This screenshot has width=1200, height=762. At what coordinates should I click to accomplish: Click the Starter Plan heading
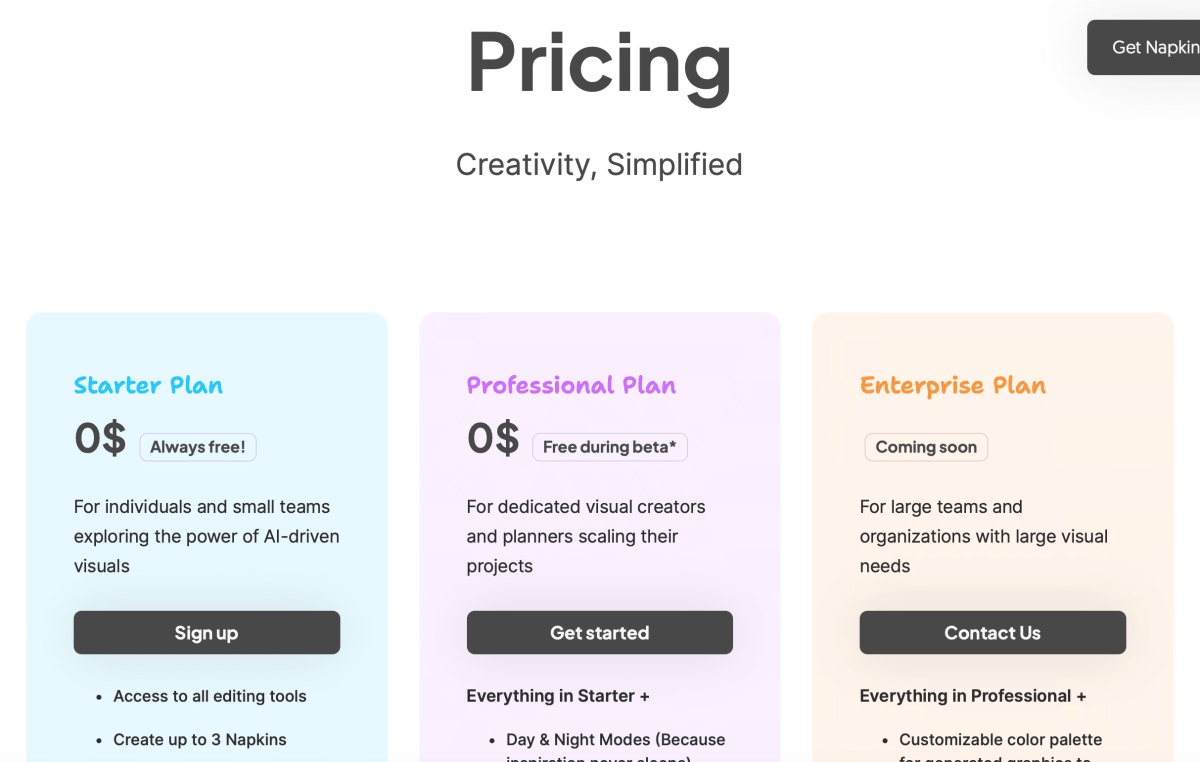148,385
